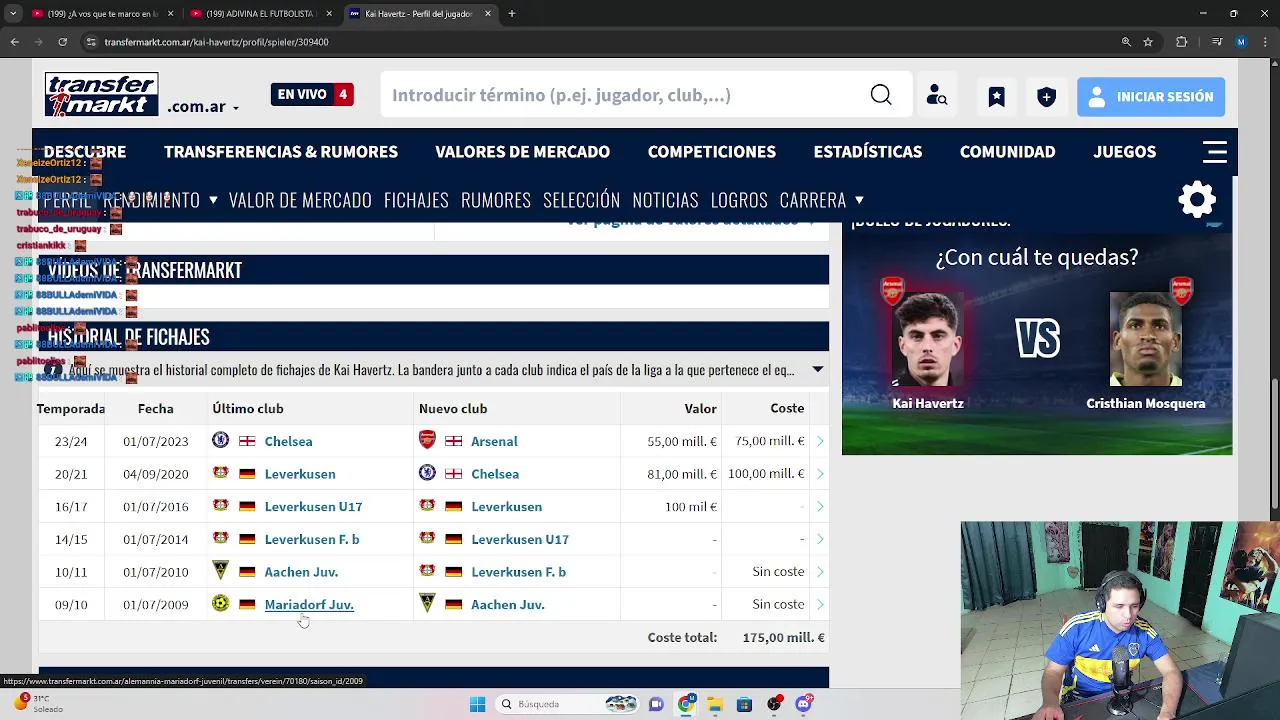Open the Arsenal club link
Image resolution: width=1280 pixels, height=720 pixels.
click(x=494, y=441)
